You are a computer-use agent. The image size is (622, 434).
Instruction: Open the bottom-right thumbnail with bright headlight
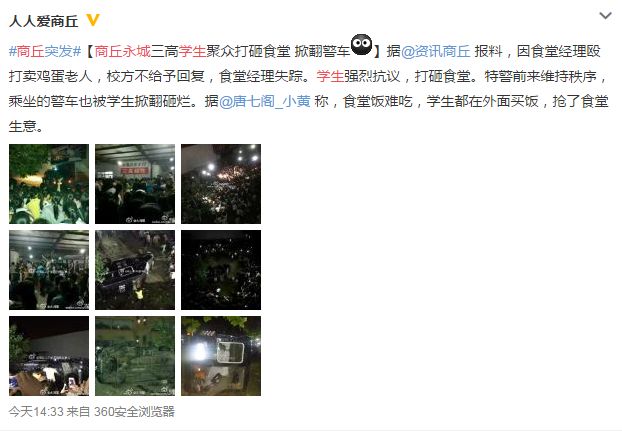point(221,356)
